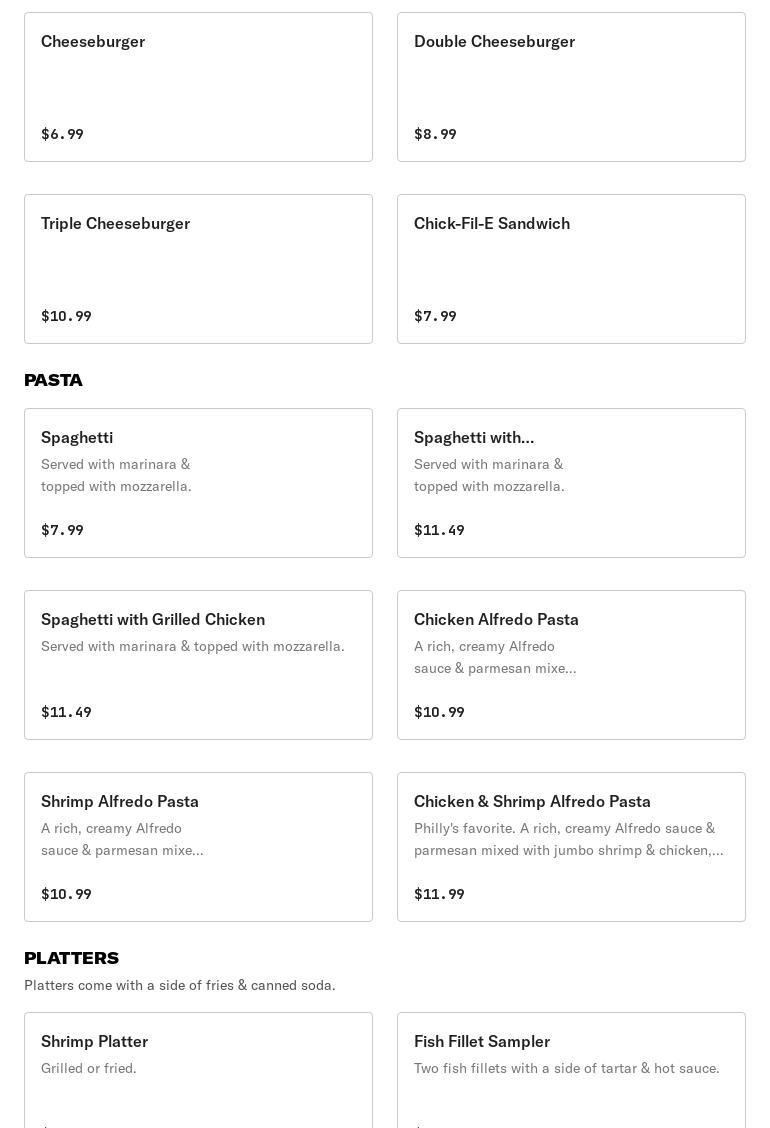Open the truncated 'Spaghetti with...' item
Viewport: 770px width, 1128px height.
coord(571,483)
